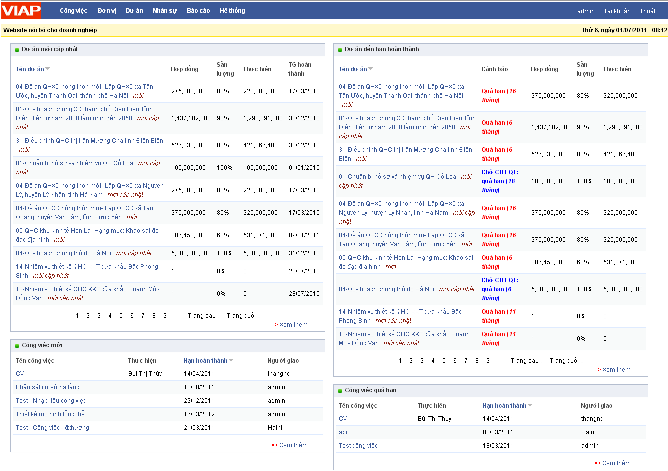The height and width of the screenshot is (471, 668).
Task: Open Bắc Phong Sinh project in Dự án mới cập nhật
Action: pyautogui.click(x=87, y=271)
